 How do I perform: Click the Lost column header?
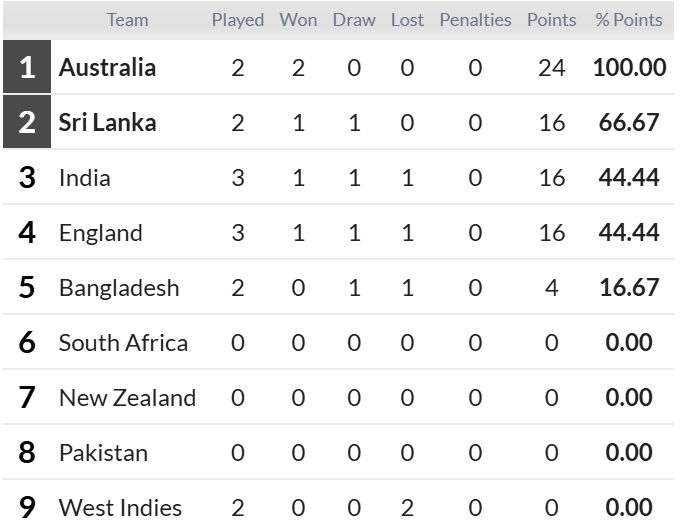click(407, 20)
